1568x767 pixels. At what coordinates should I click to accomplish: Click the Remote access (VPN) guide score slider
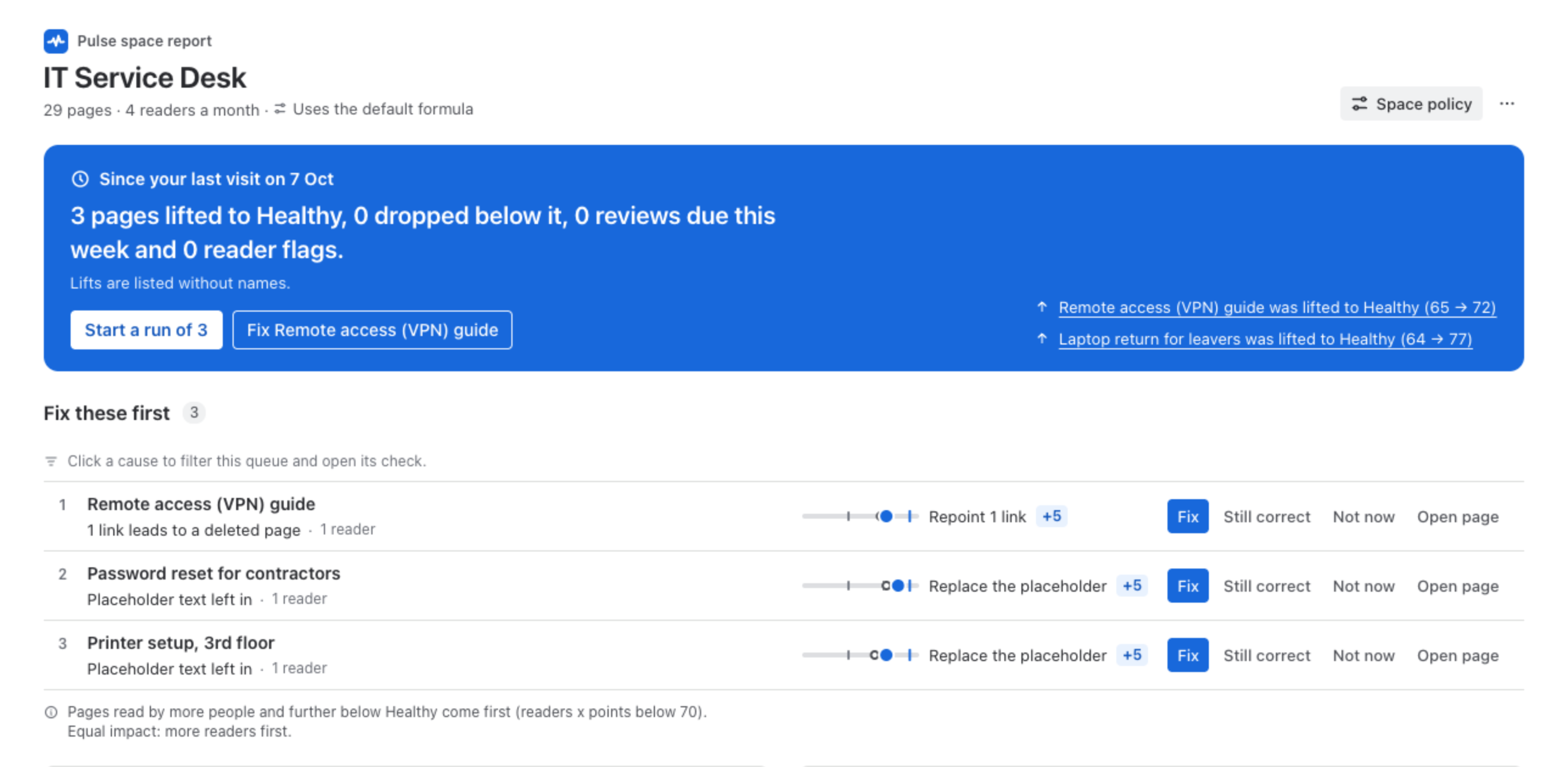[859, 516]
